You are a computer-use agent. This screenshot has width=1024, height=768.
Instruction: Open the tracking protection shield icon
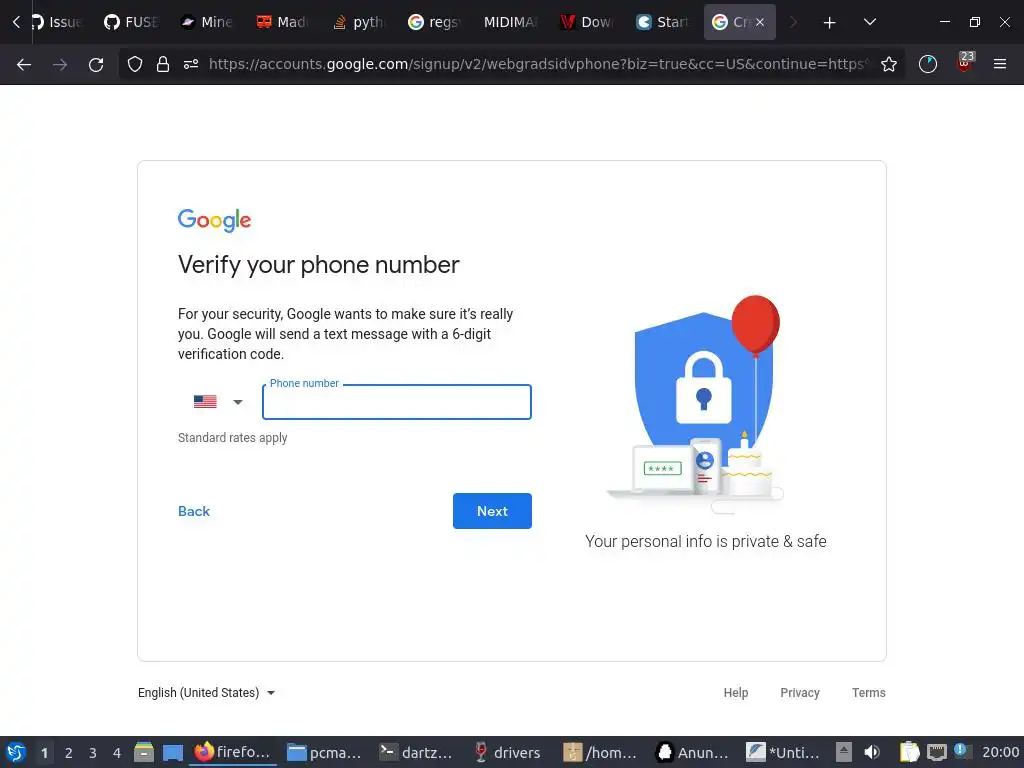point(135,64)
